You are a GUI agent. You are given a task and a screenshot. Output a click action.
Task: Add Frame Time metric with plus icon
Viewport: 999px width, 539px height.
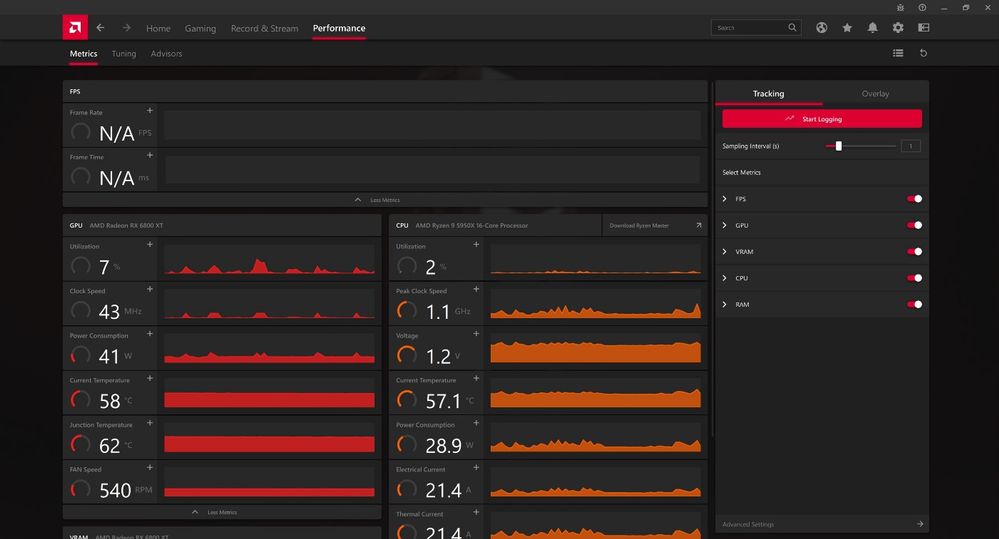150,155
